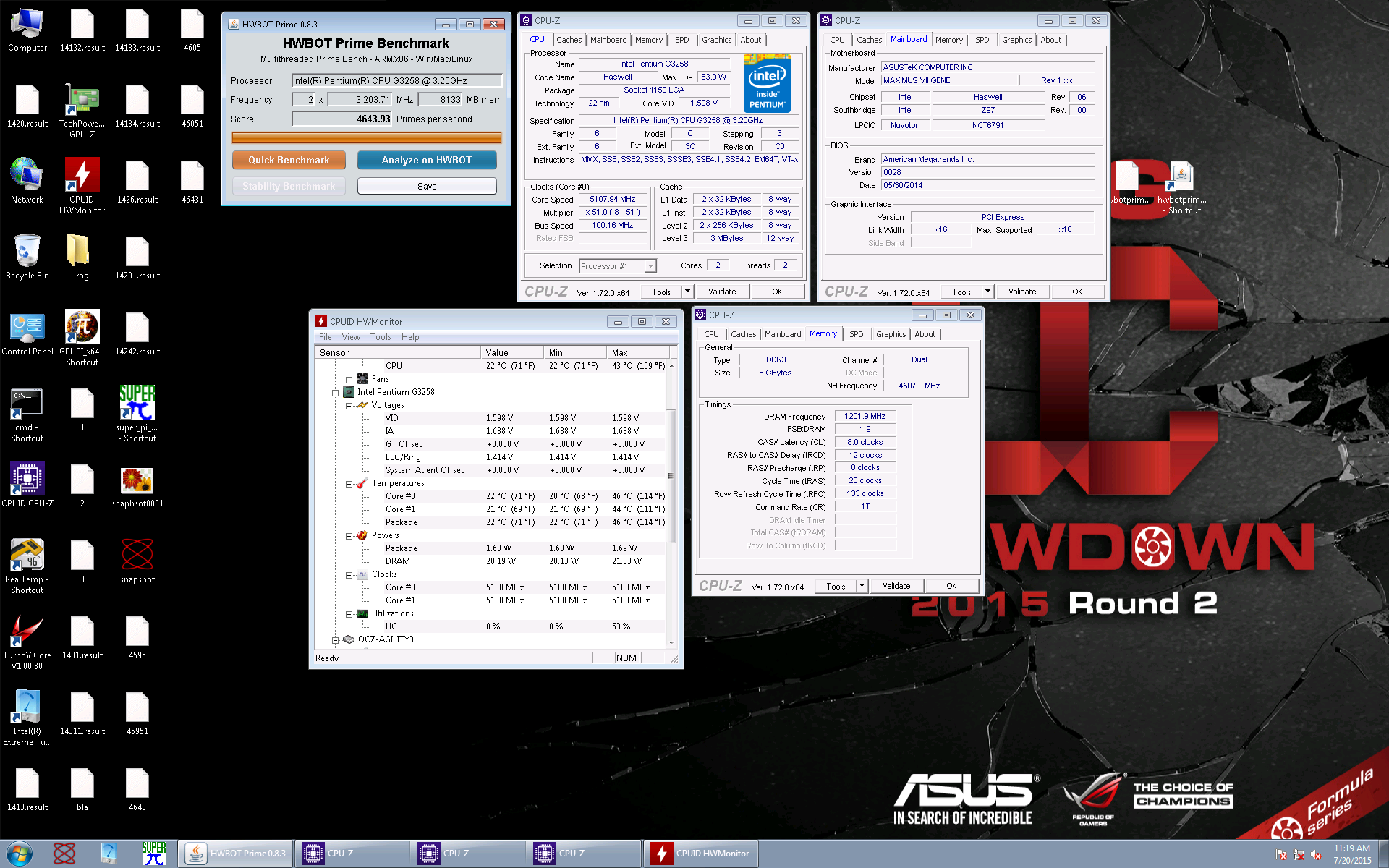This screenshot has height=868, width=1389.
Task: Click the Quick Benchmark button
Action: point(289,160)
